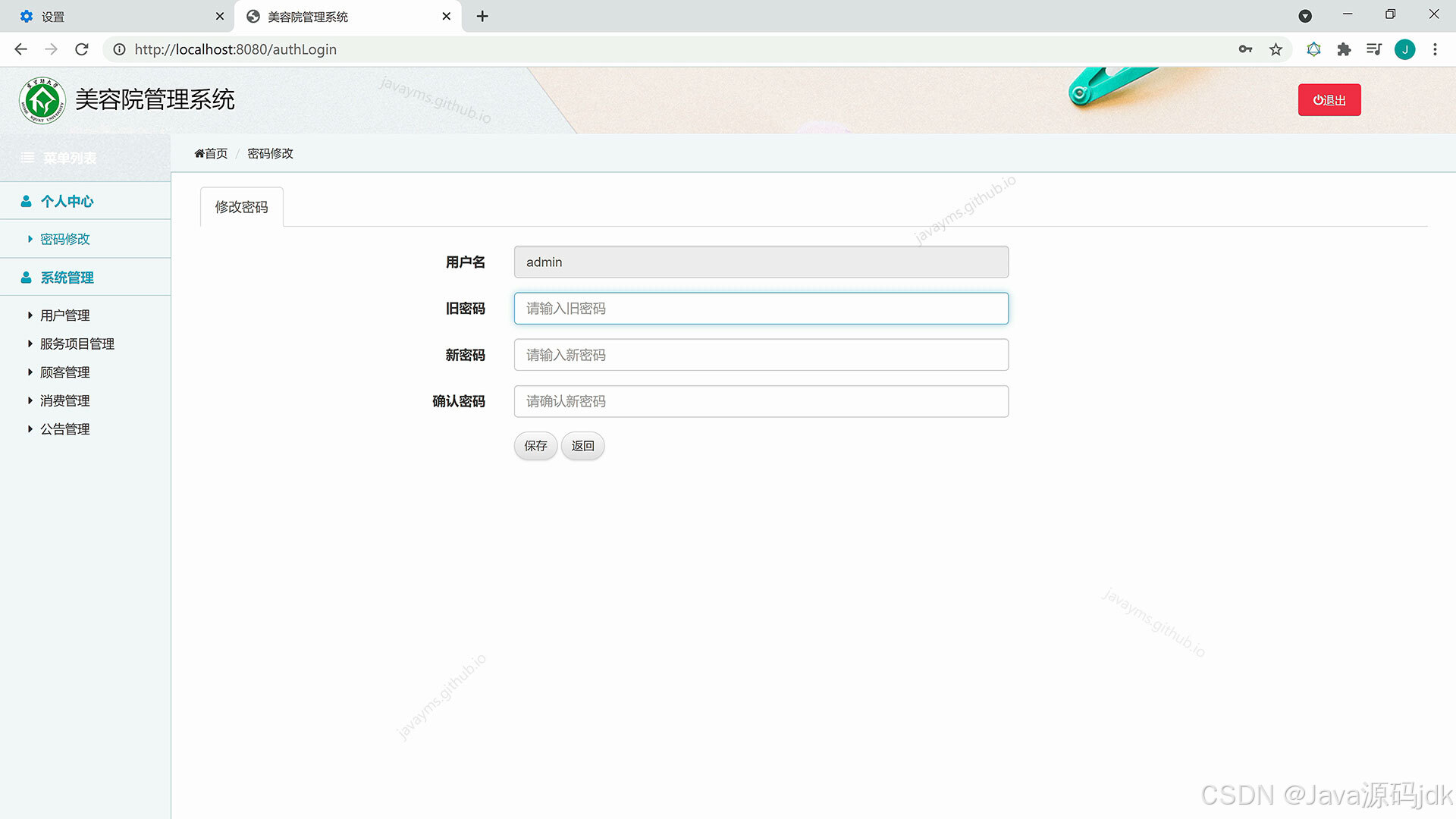Close the 美容院管理系统 browser tab

tap(446, 16)
